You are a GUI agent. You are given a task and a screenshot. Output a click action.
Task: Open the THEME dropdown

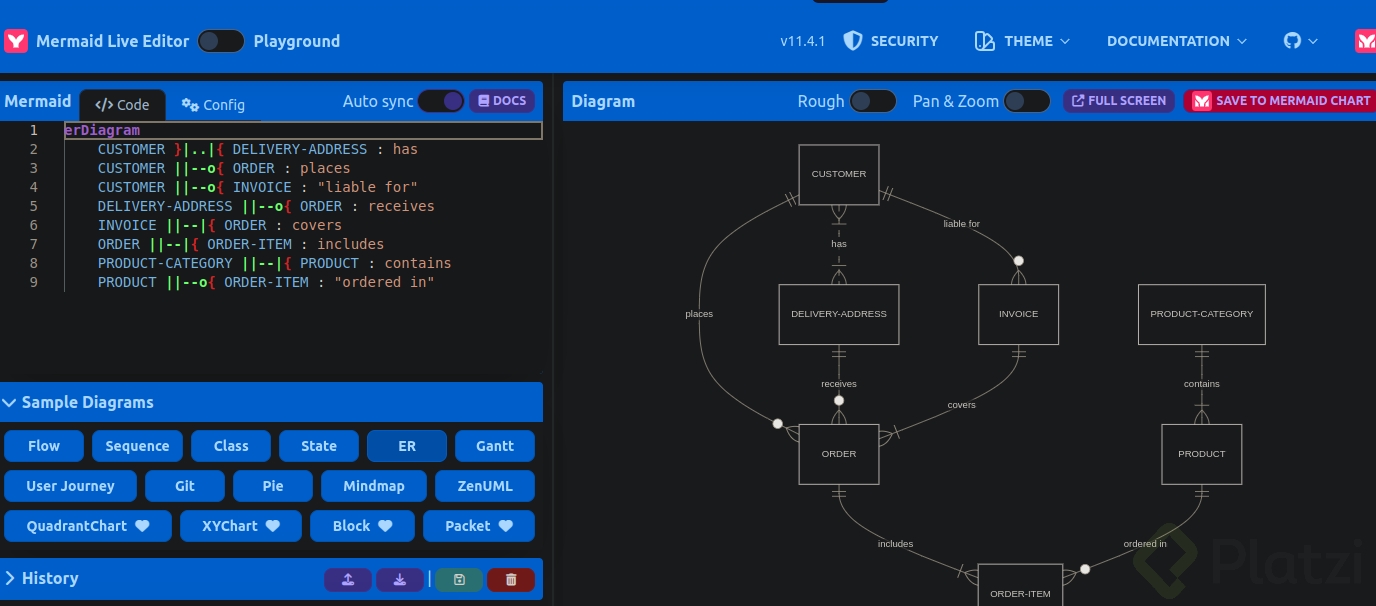click(1023, 41)
